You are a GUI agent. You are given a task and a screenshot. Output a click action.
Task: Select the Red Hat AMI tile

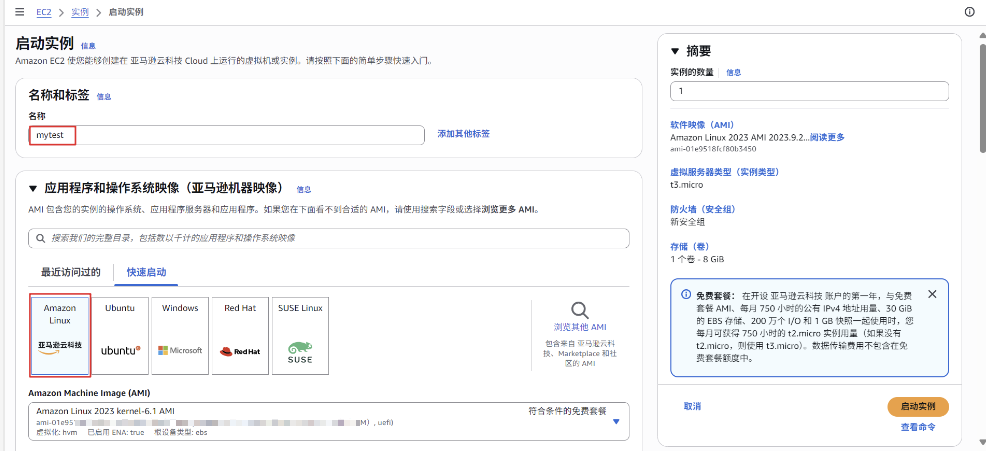click(x=240, y=336)
